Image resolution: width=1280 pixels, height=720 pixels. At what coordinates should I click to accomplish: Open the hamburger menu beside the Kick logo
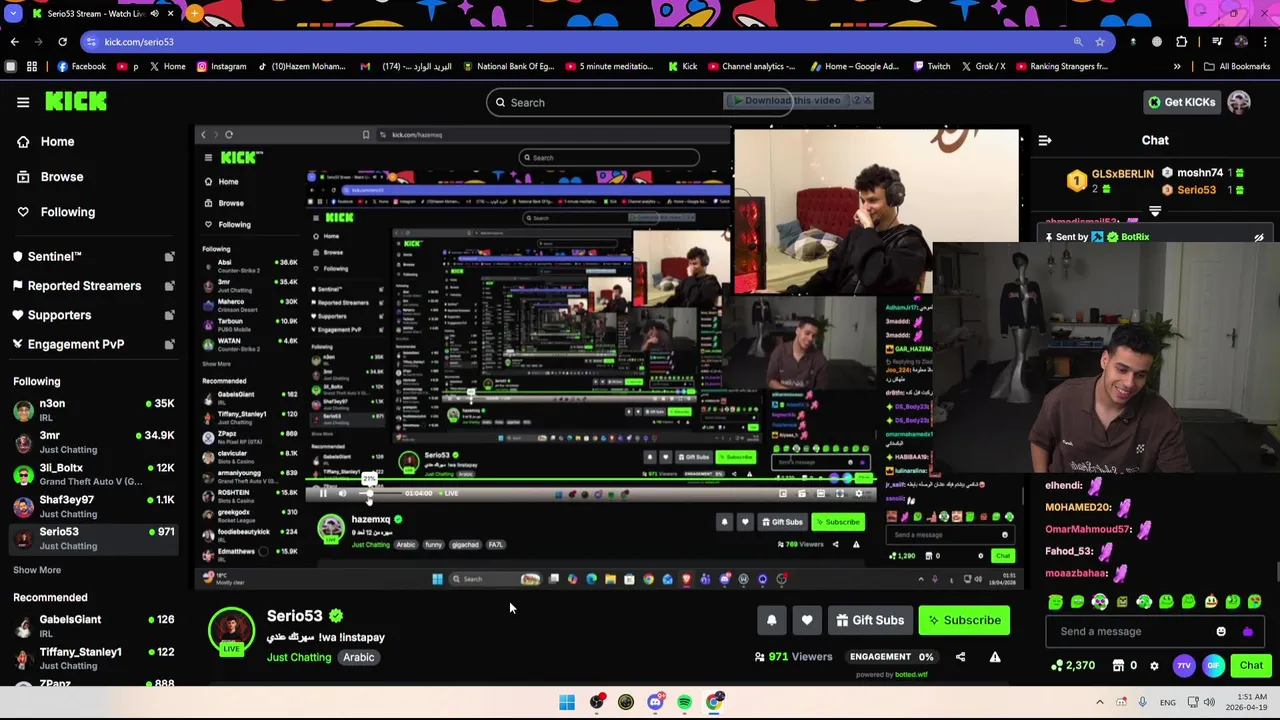23,102
